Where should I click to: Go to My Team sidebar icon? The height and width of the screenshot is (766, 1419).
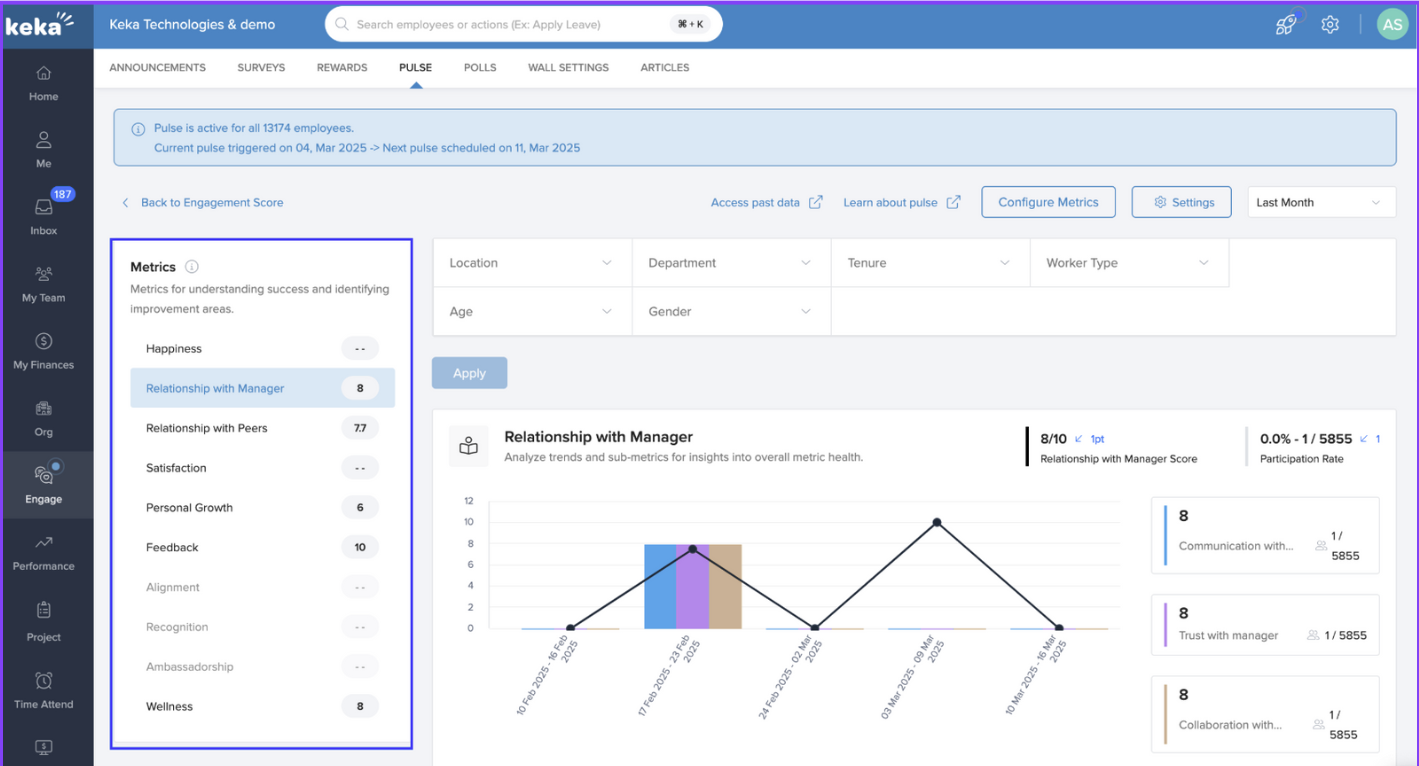(43, 275)
